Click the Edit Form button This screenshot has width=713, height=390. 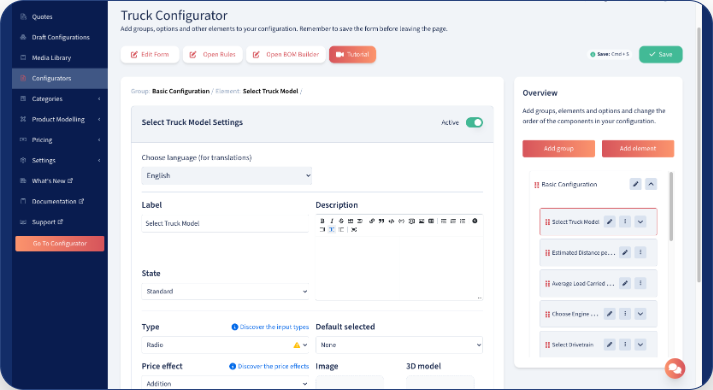click(x=150, y=55)
